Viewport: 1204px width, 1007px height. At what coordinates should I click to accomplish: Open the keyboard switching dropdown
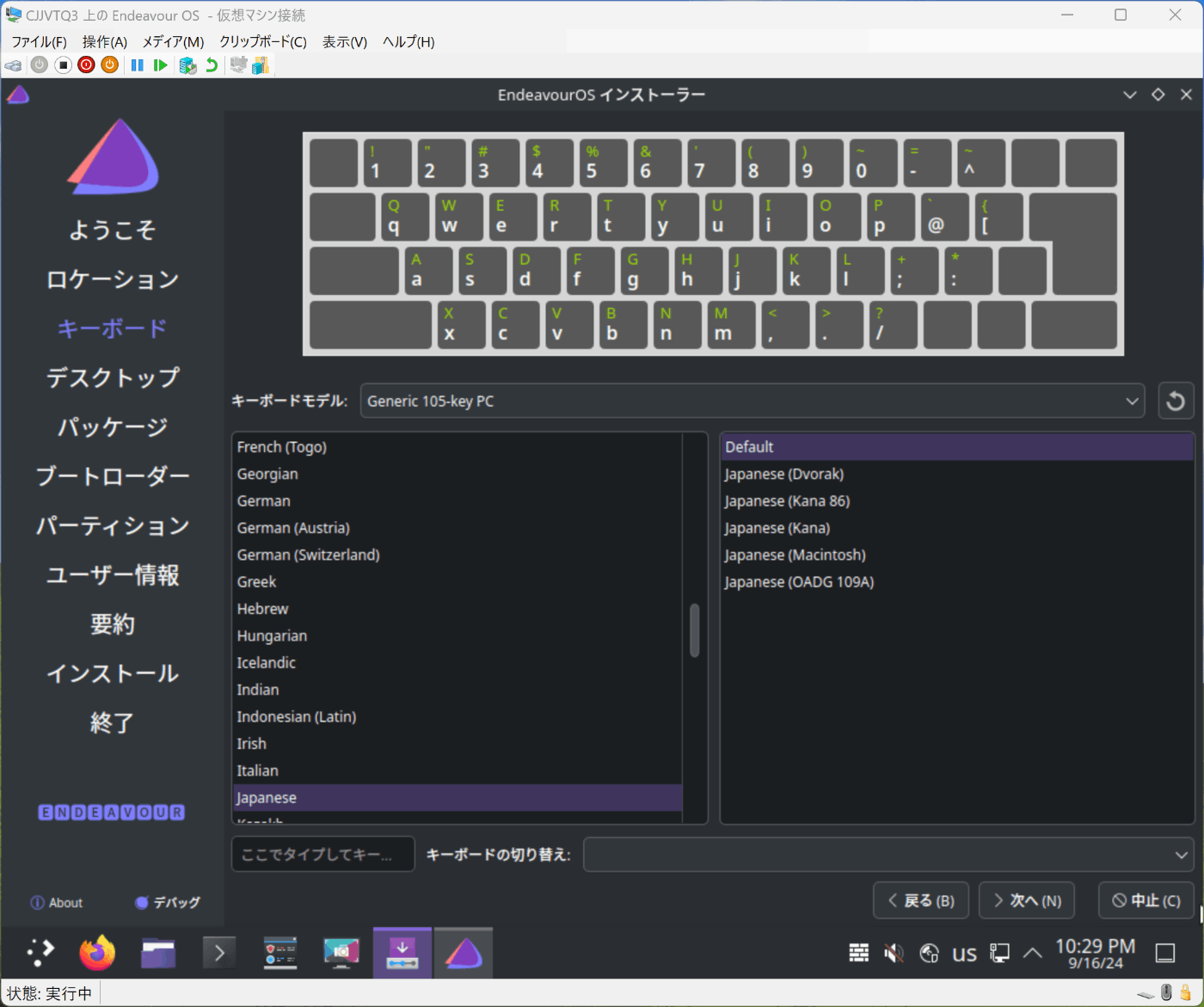888,854
